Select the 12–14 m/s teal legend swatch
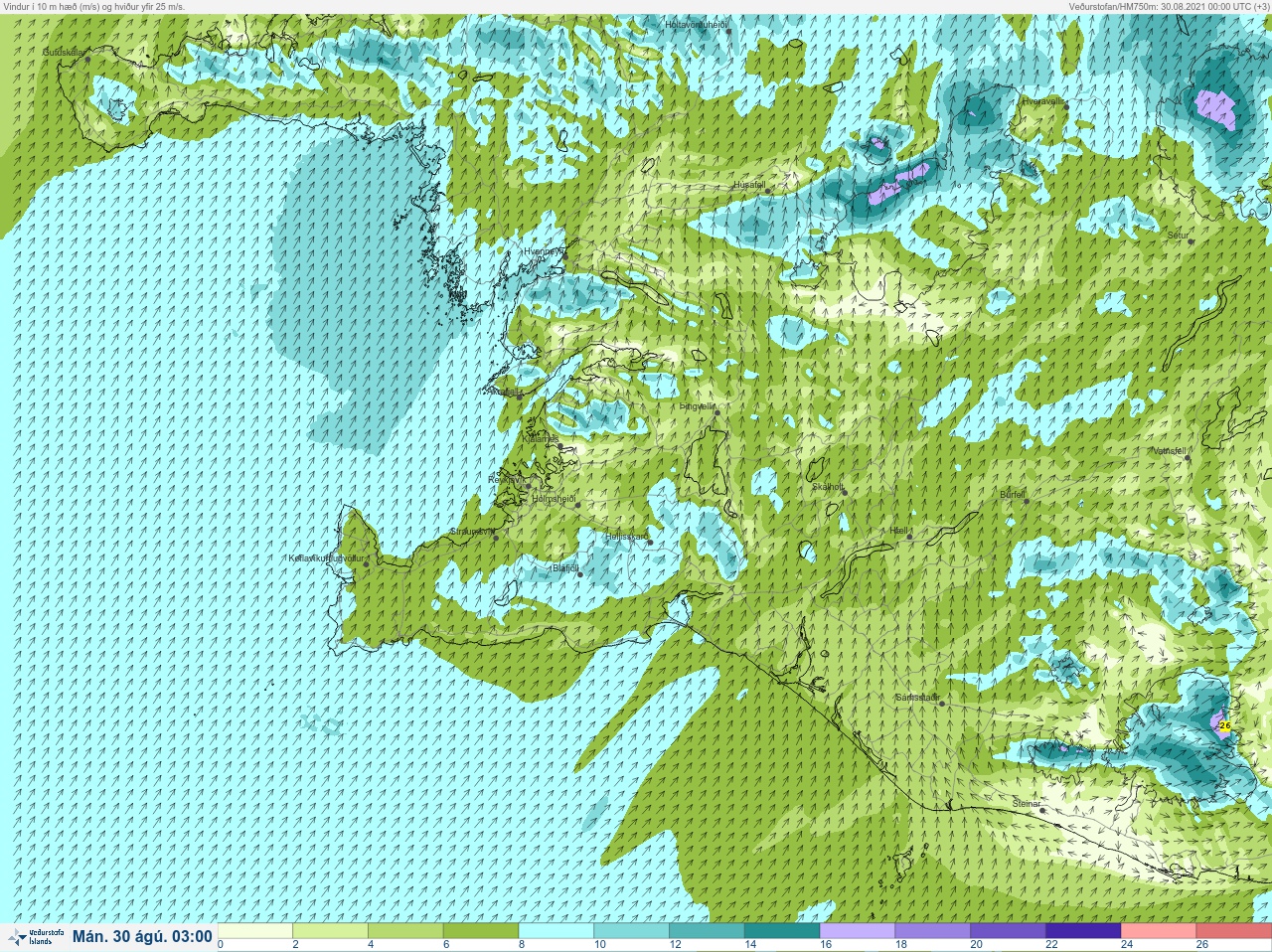This screenshot has height=952, width=1272. pyautogui.click(x=707, y=931)
